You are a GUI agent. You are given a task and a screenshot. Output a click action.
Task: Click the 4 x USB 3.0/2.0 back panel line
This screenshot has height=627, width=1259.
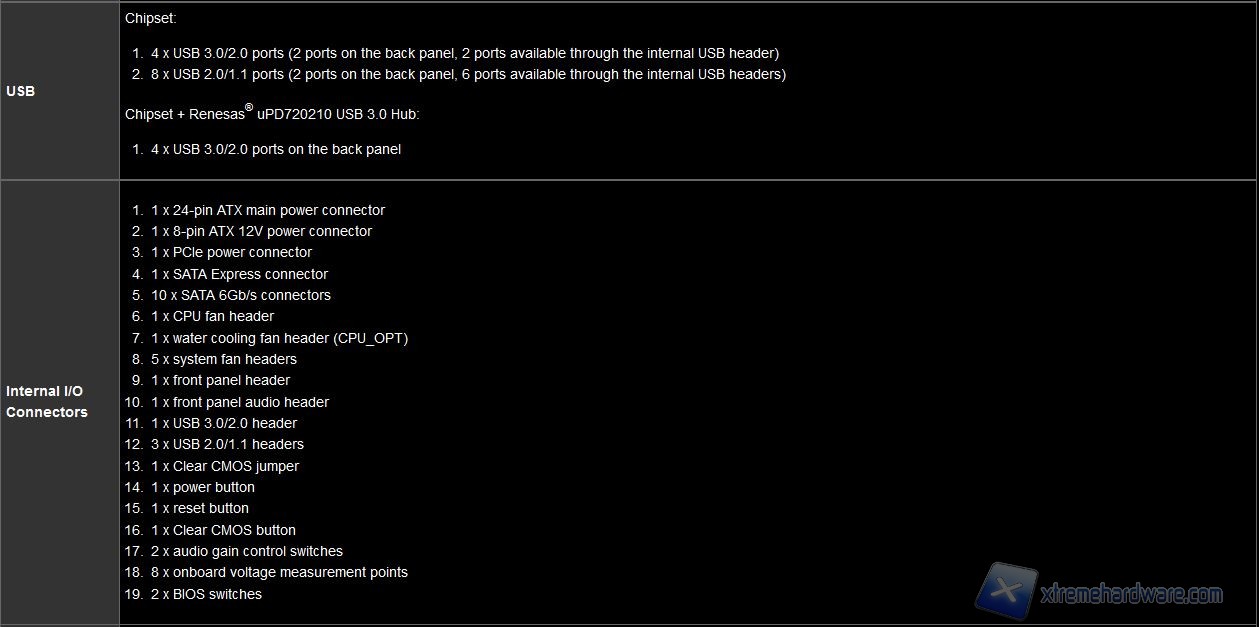click(275, 149)
